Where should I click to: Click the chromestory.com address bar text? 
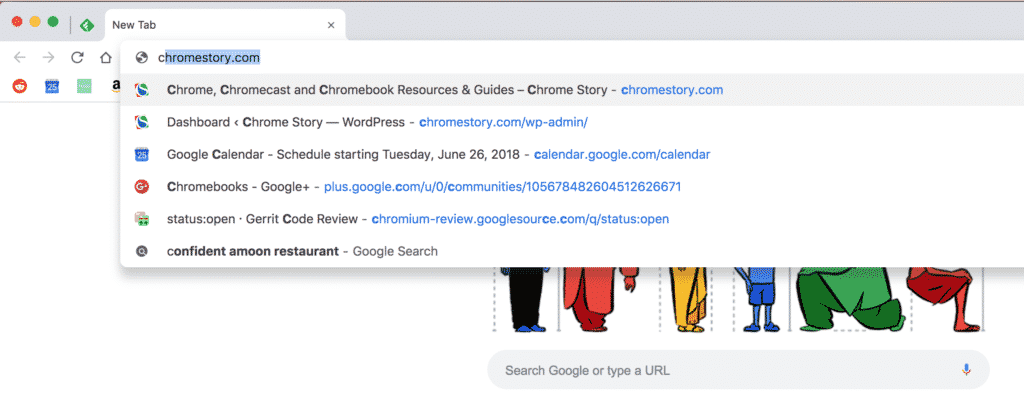[x=209, y=57]
